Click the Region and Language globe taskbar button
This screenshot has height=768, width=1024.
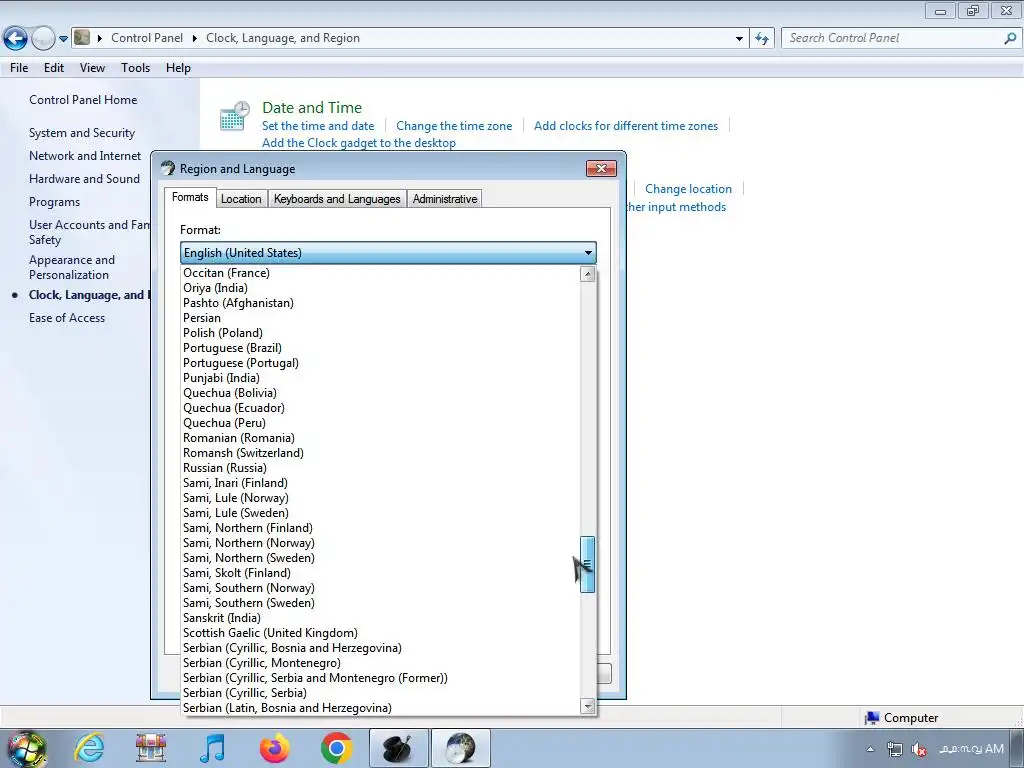461,748
